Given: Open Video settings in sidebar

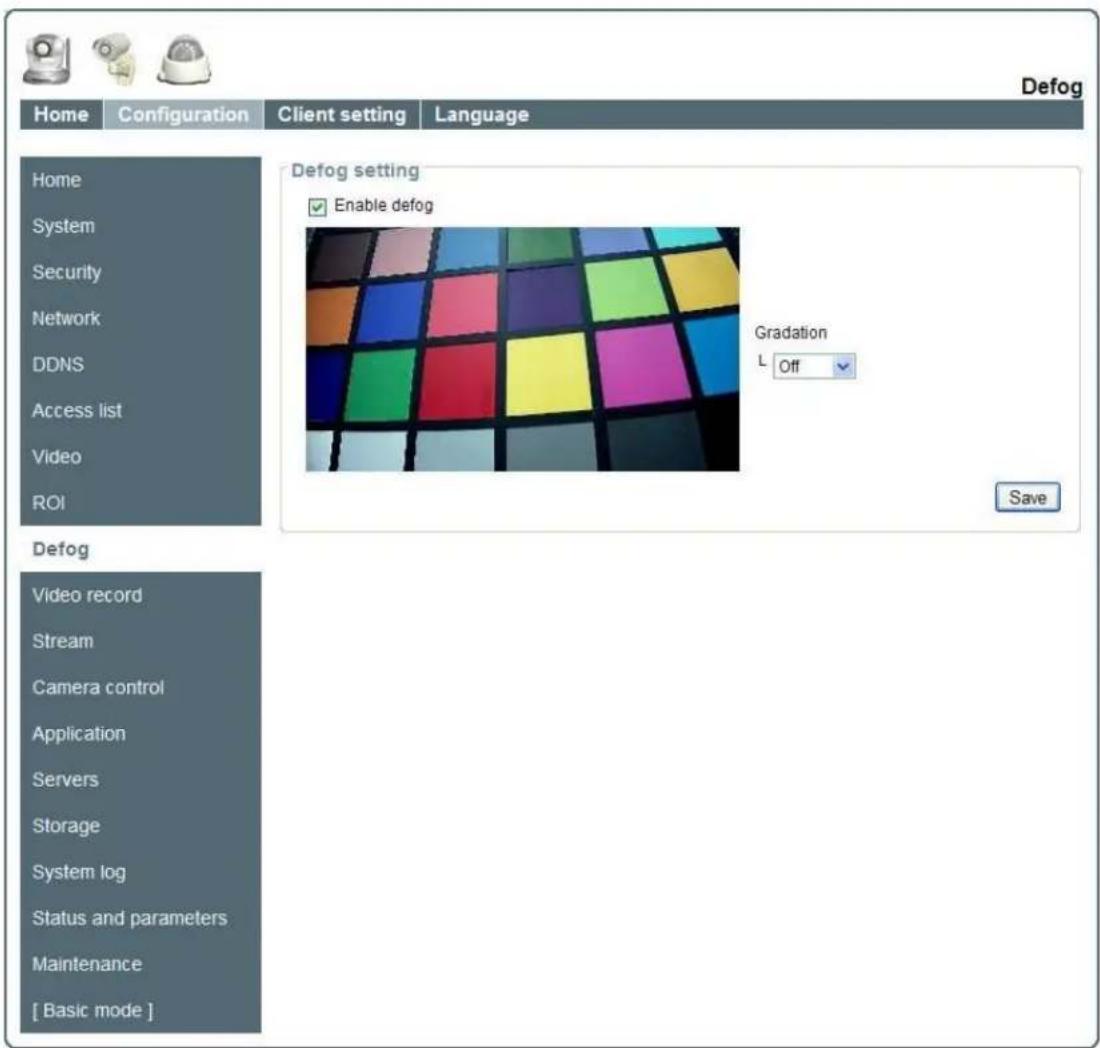Looking at the screenshot, I should tap(140, 457).
